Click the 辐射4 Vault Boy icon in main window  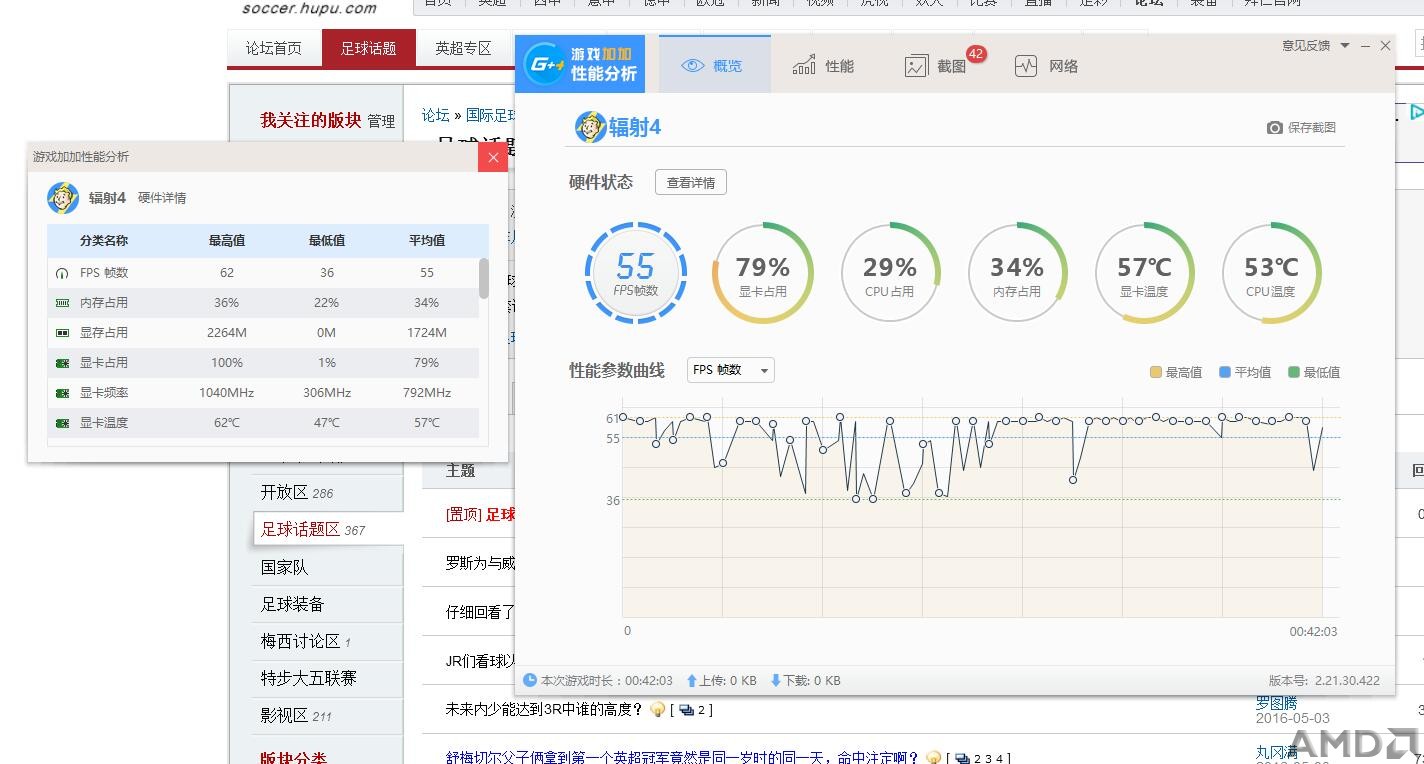(x=590, y=127)
